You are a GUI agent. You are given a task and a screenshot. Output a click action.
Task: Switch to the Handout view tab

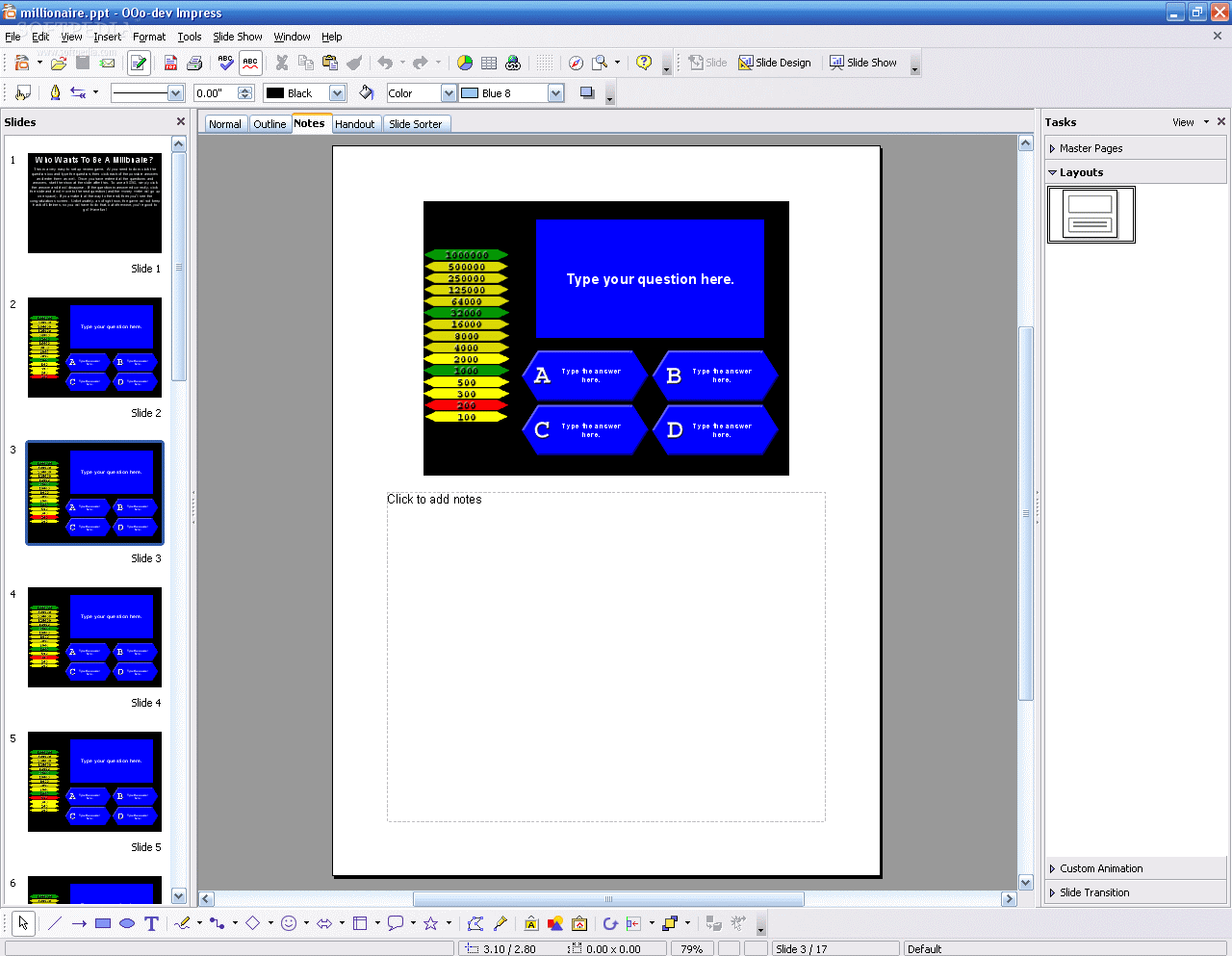coord(355,124)
